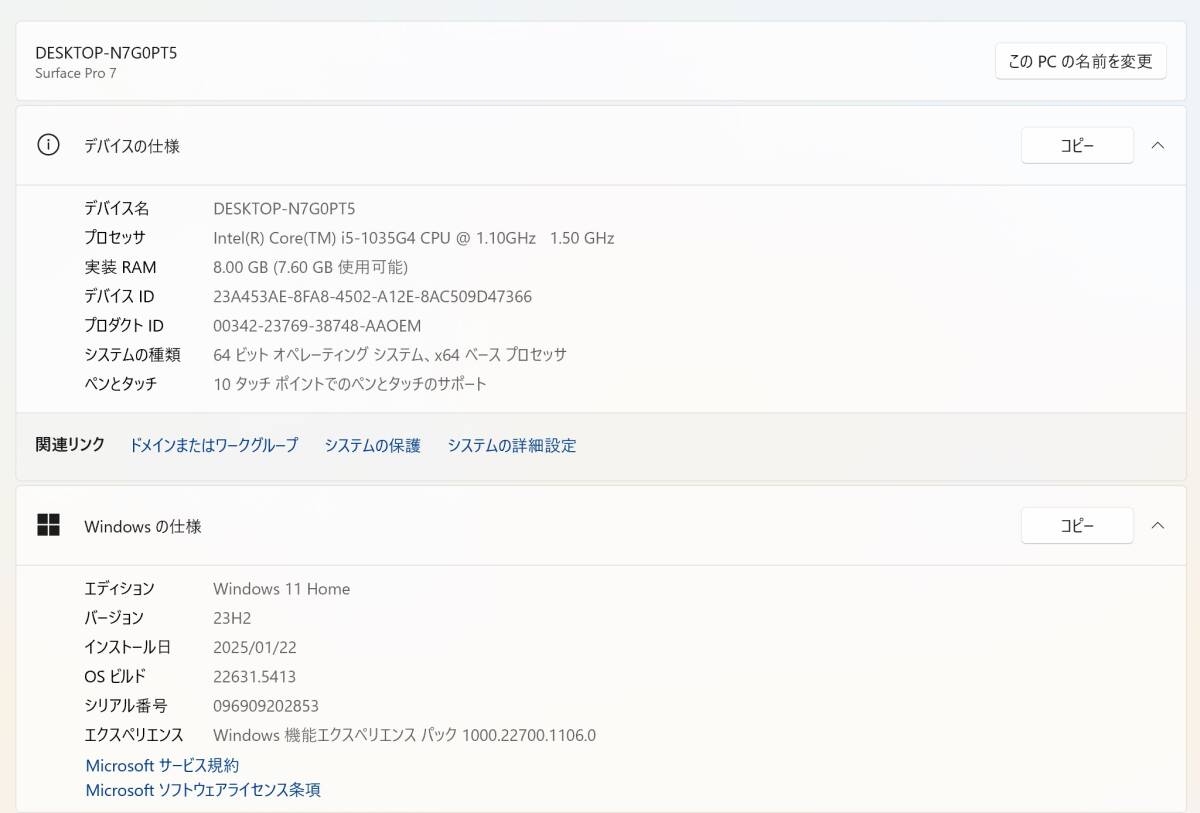Click the Windows logo icon beside Windows の仕様
This screenshot has height=813, width=1200.
[x=48, y=525]
